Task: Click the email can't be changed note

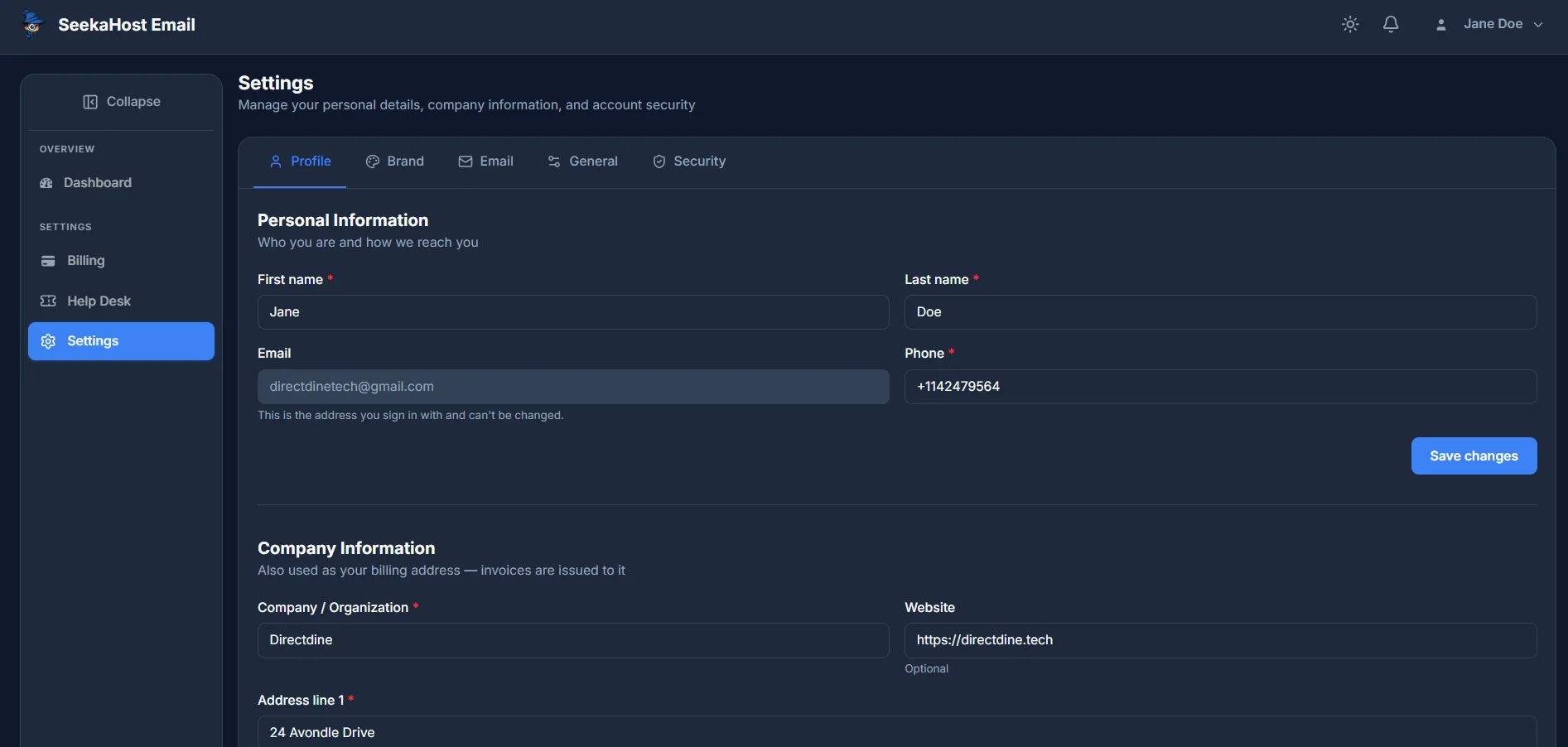Action: 411,415
